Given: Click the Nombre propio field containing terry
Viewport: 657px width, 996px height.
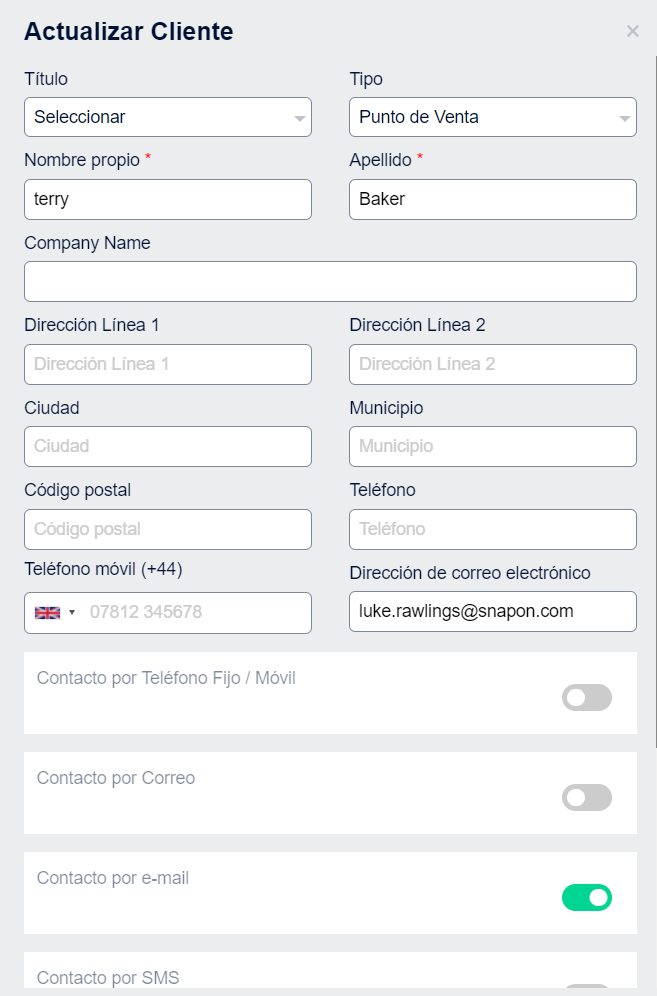Looking at the screenshot, I should point(167,199).
